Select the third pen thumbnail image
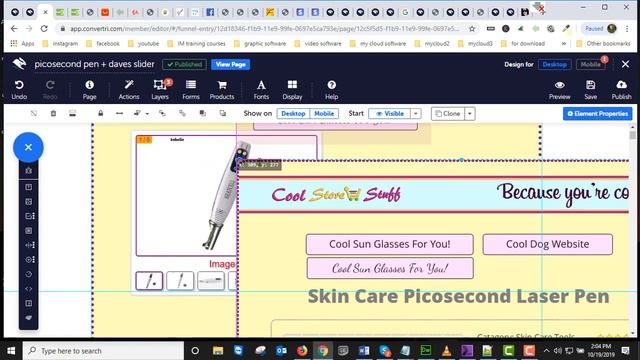Viewport: 640px width, 360px height. pyautogui.click(x=211, y=281)
